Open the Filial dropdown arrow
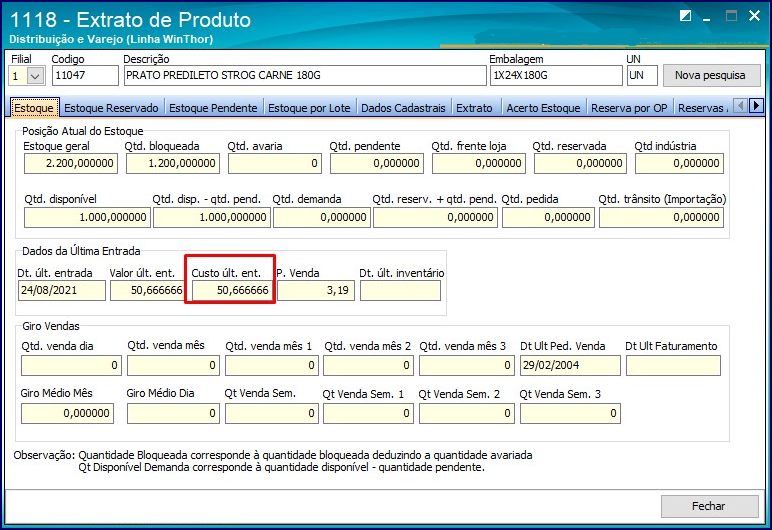Screen dimensions: 772x530 click(35, 76)
